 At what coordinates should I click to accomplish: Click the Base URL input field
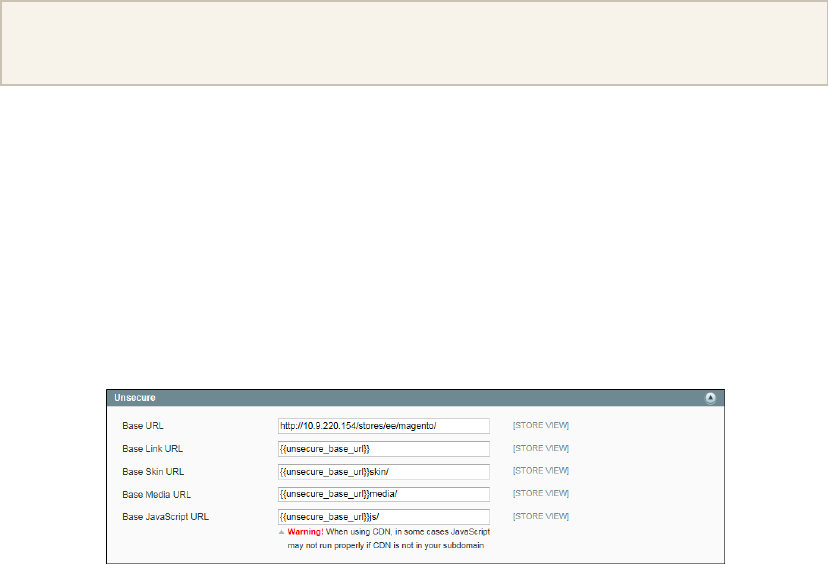pos(384,426)
